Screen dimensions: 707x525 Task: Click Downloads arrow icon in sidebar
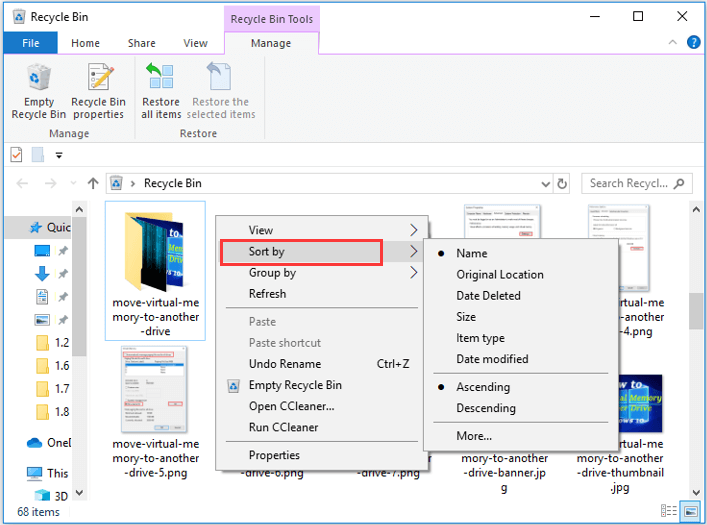point(42,274)
